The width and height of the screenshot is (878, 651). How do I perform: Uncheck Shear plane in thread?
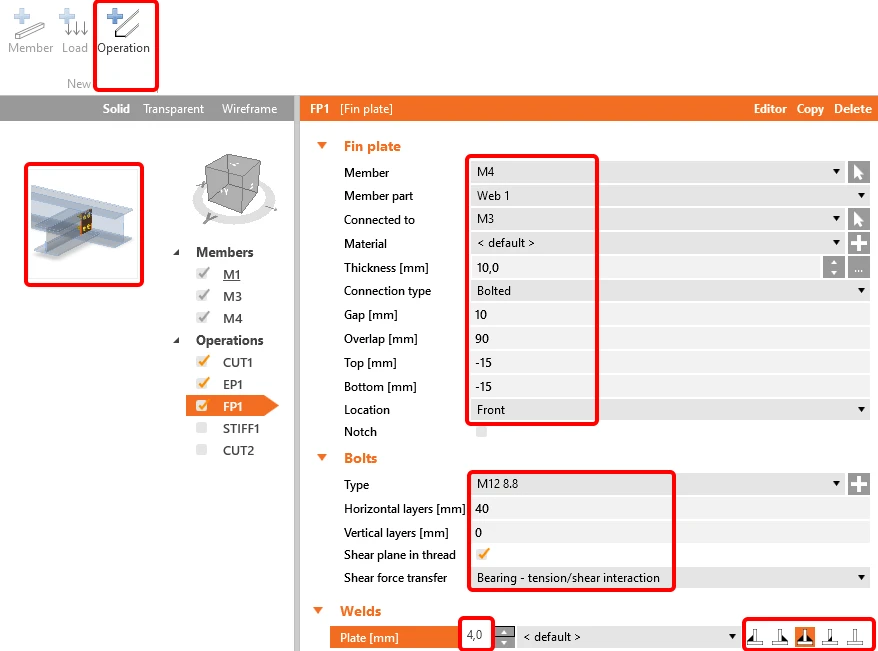point(483,554)
